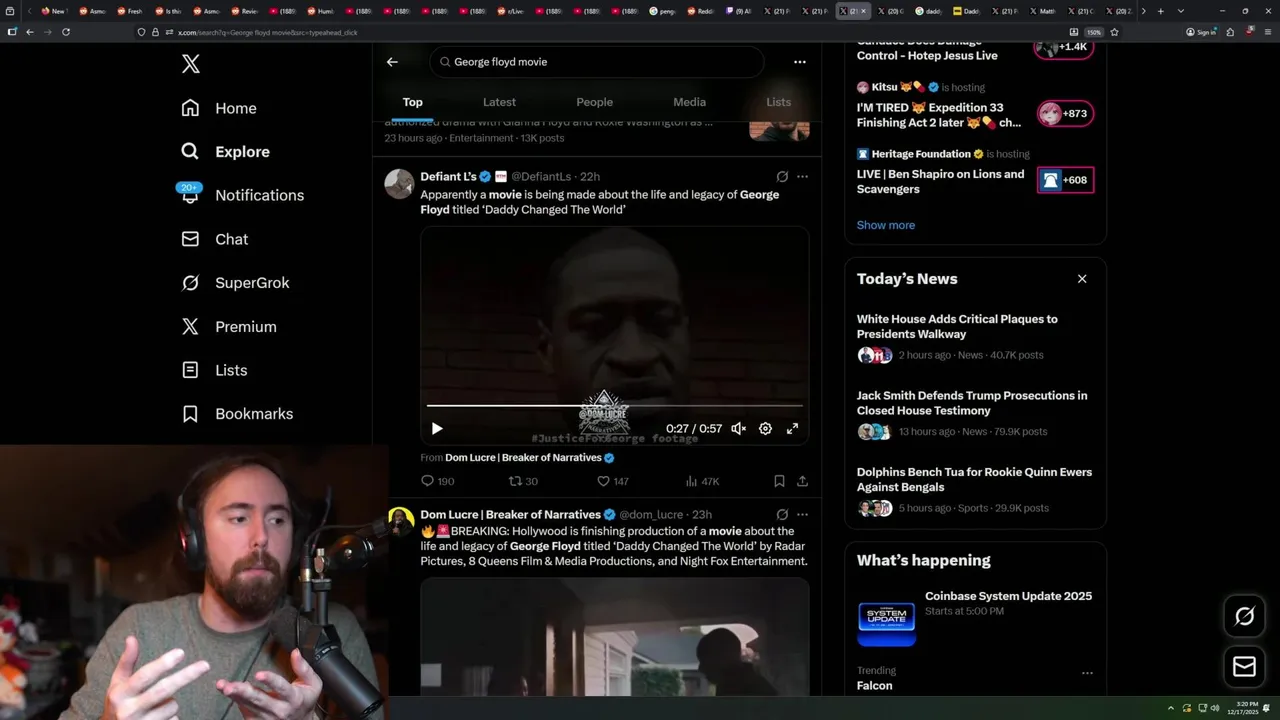Click the 150% zoom level indicator

pyautogui.click(x=1094, y=32)
